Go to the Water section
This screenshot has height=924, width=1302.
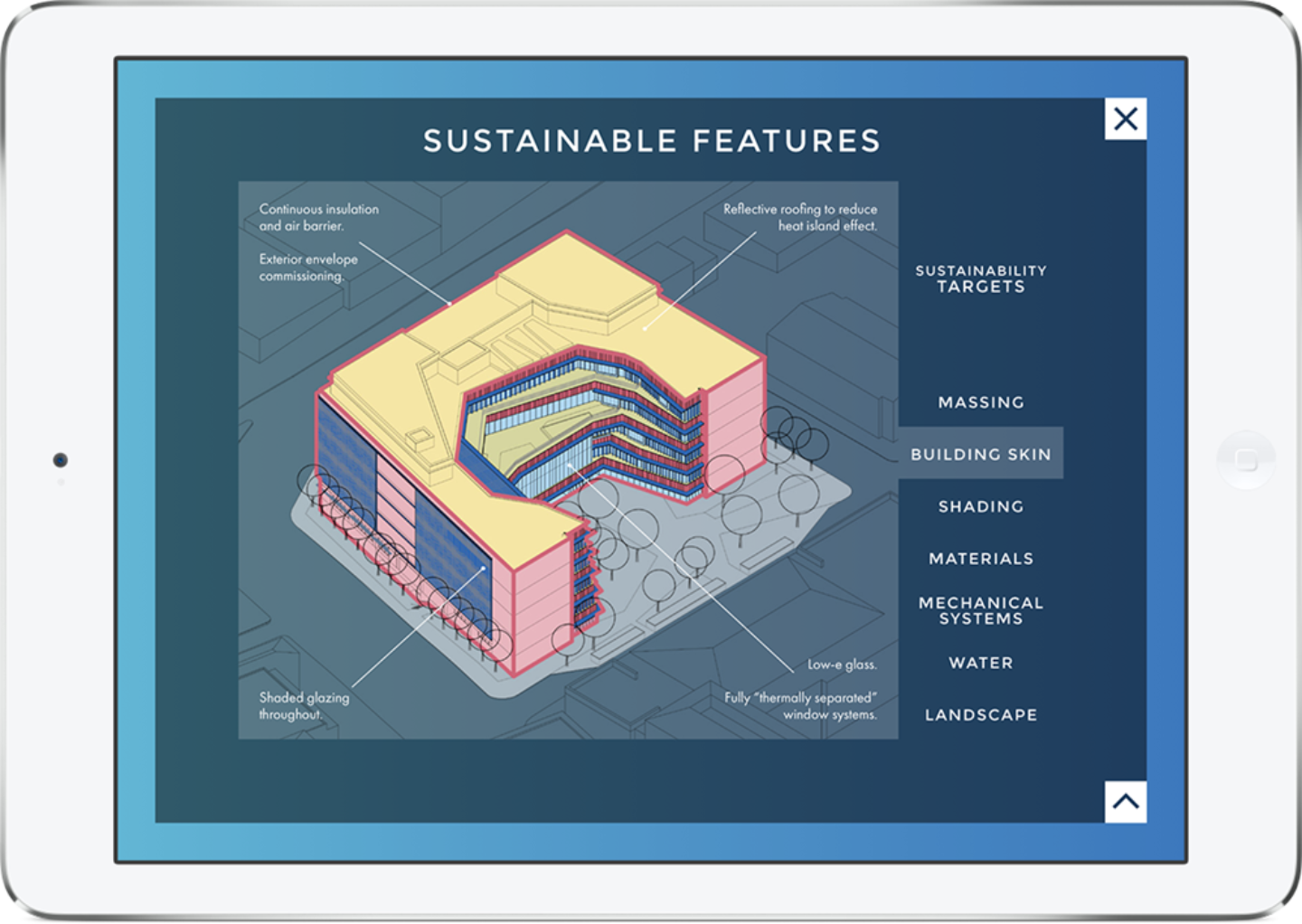point(981,663)
